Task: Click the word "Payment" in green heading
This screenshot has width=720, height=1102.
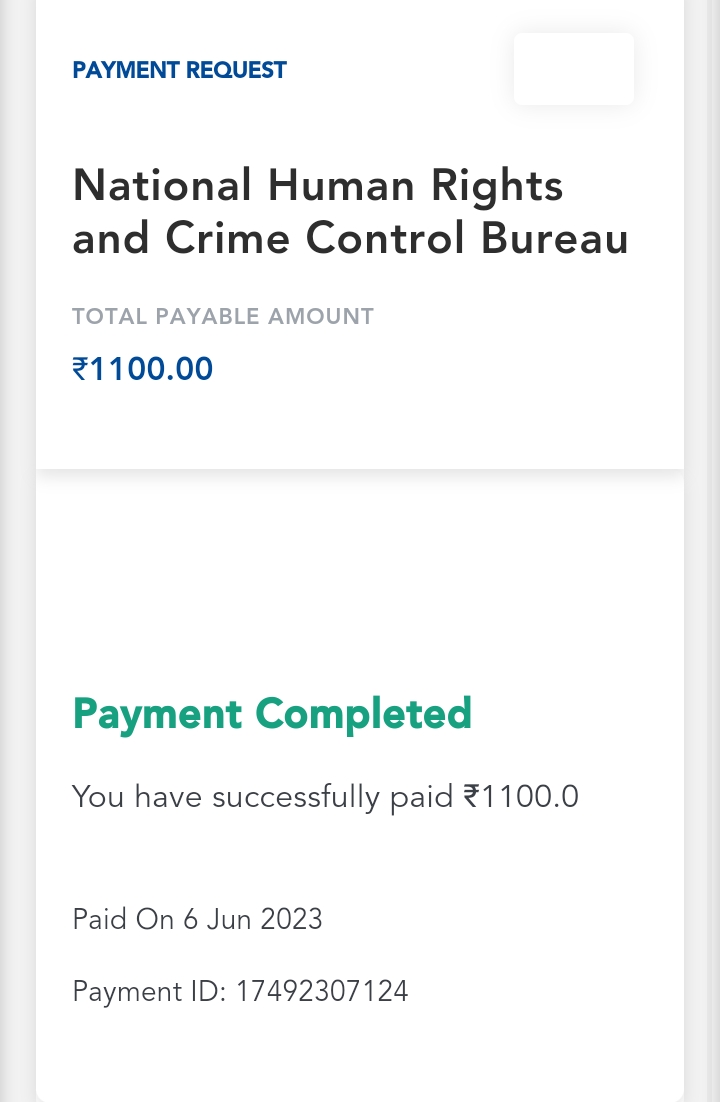Action: click(x=157, y=714)
